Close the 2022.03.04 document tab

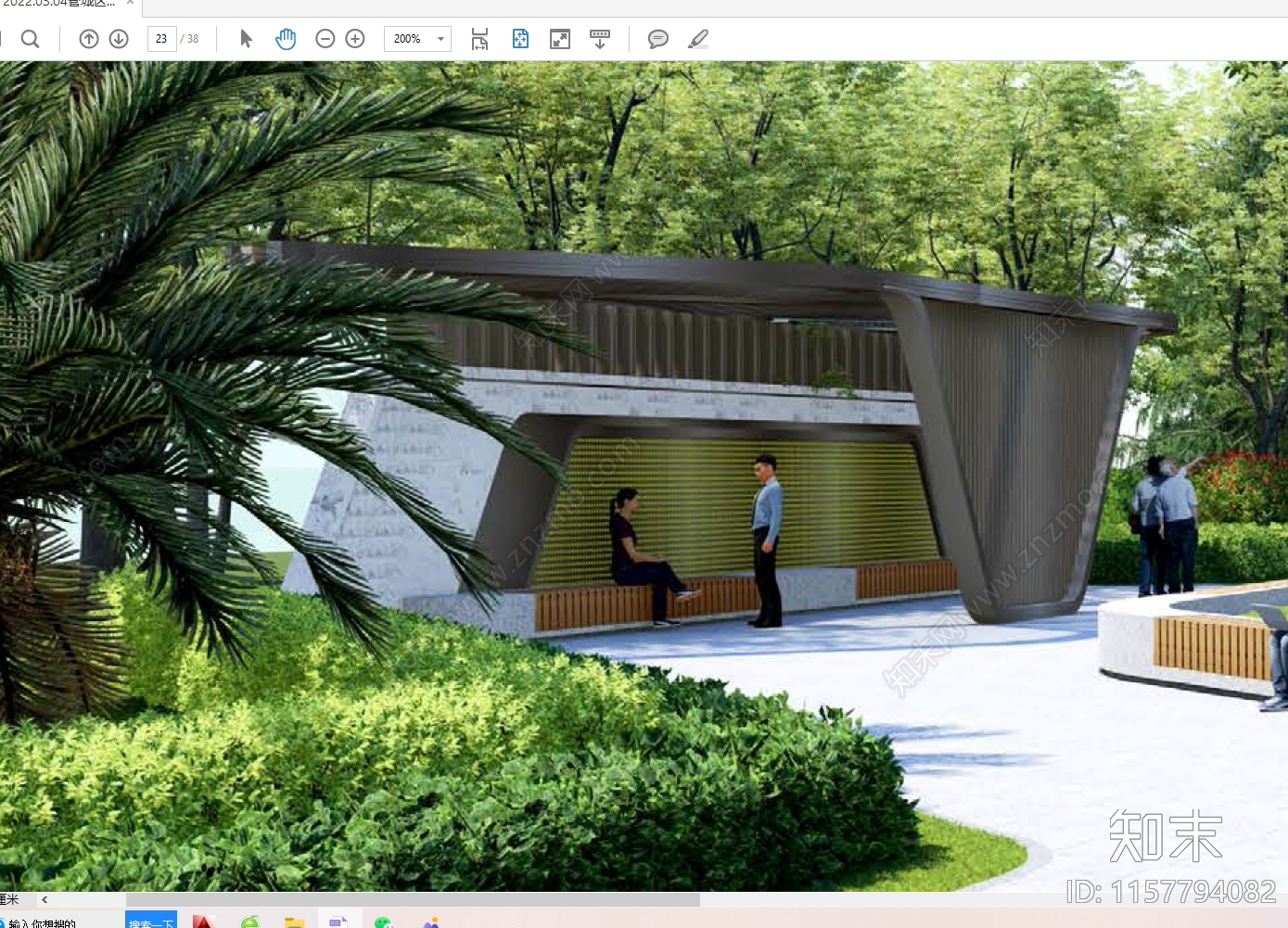[x=130, y=4]
